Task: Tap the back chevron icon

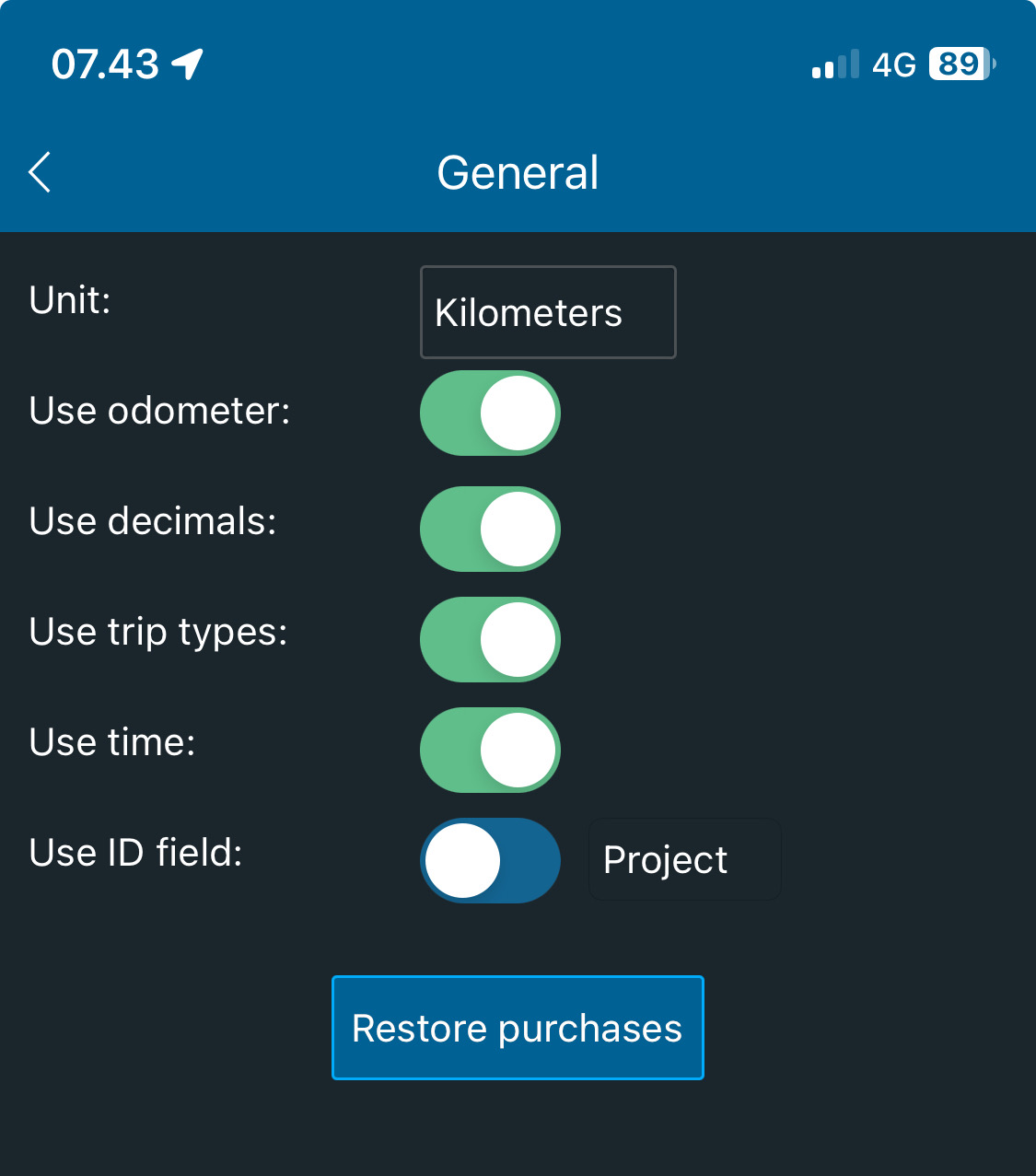Action: coord(40,172)
